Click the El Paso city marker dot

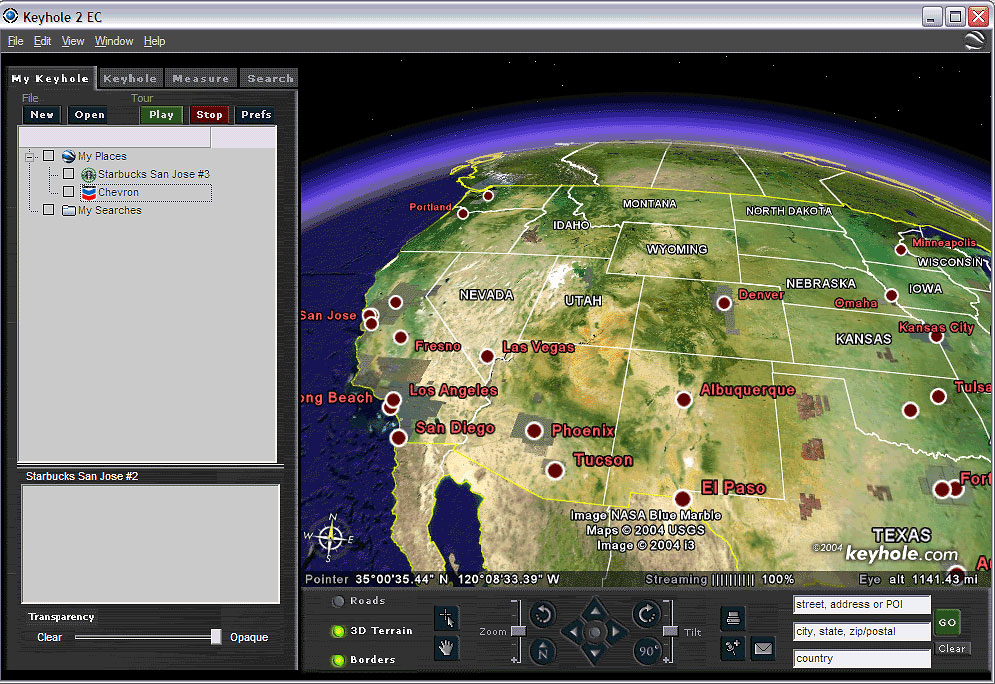683,499
